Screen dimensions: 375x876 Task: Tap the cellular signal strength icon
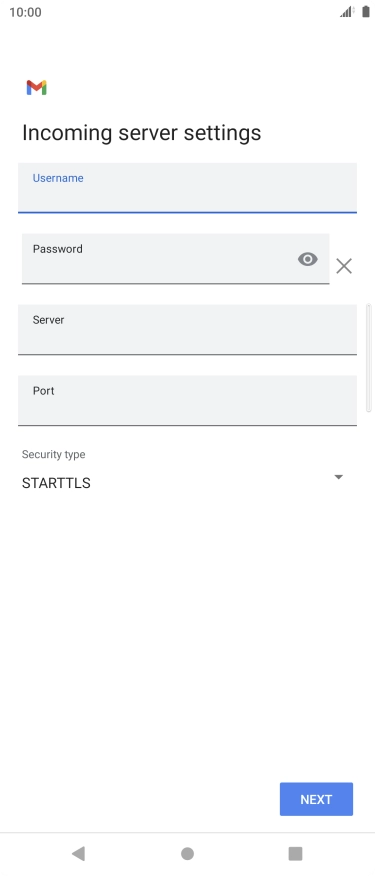[347, 12]
